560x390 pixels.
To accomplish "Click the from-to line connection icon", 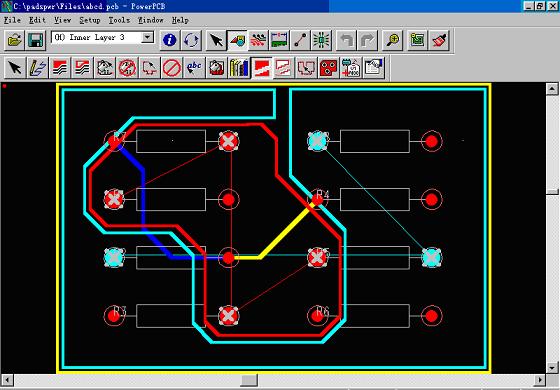I will (301, 40).
